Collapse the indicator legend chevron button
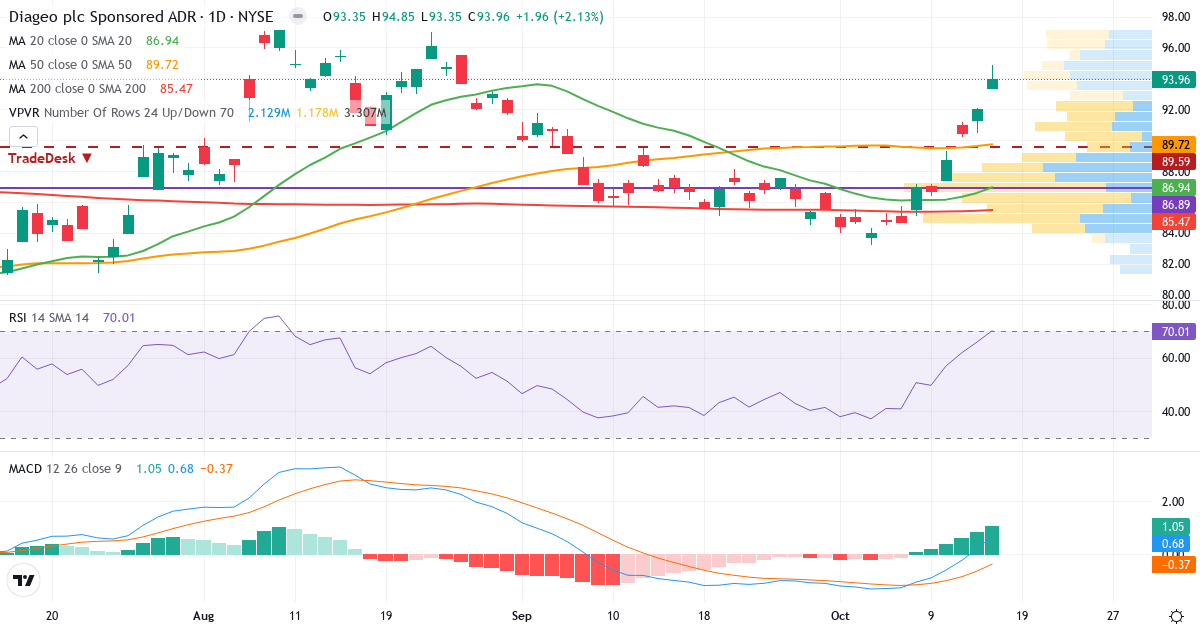This screenshot has height=630, width=1200. [24, 138]
